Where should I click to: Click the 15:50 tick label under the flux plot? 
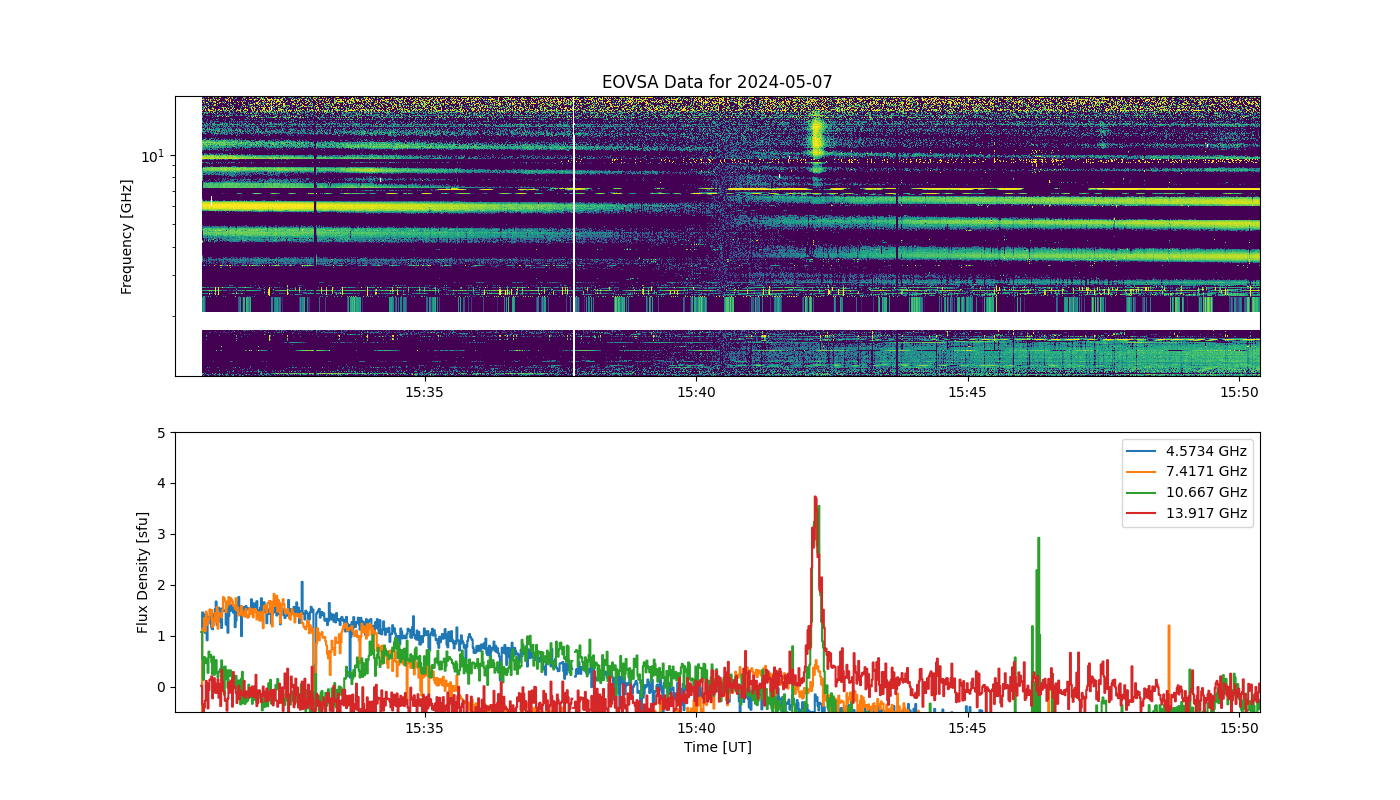[x=1240, y=729]
